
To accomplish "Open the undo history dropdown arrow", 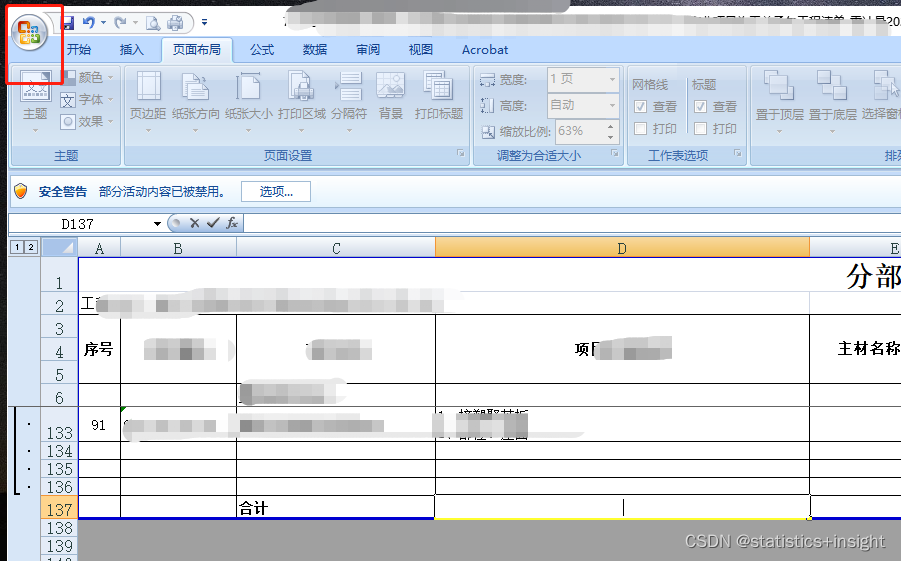I will pos(103,23).
